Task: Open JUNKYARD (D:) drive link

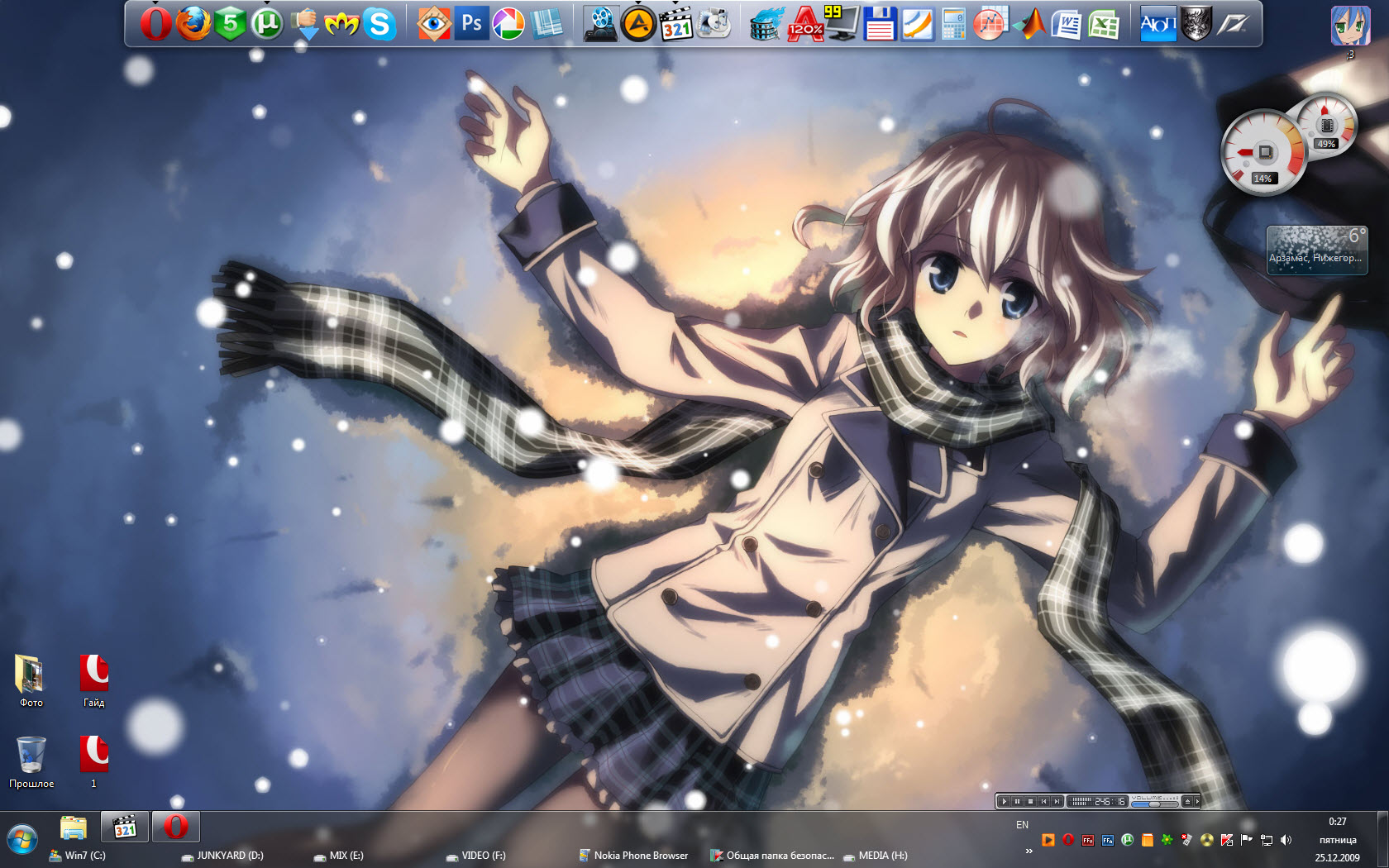Action: (x=222, y=856)
